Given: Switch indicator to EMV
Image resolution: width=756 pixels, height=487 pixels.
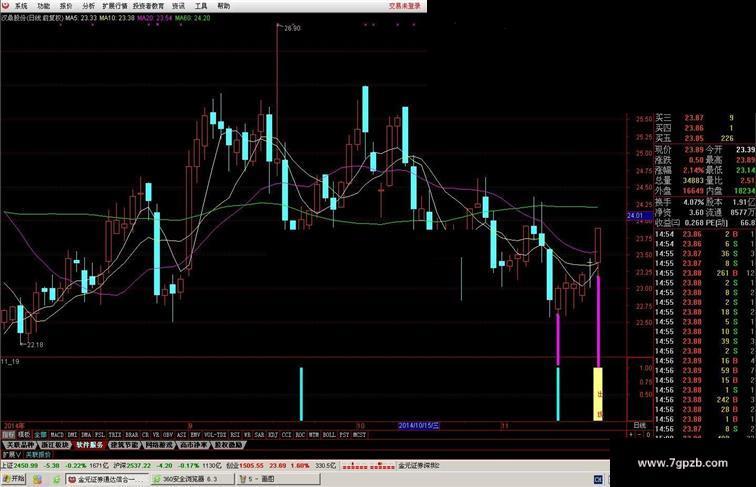Looking at the screenshot, I should point(195,434).
